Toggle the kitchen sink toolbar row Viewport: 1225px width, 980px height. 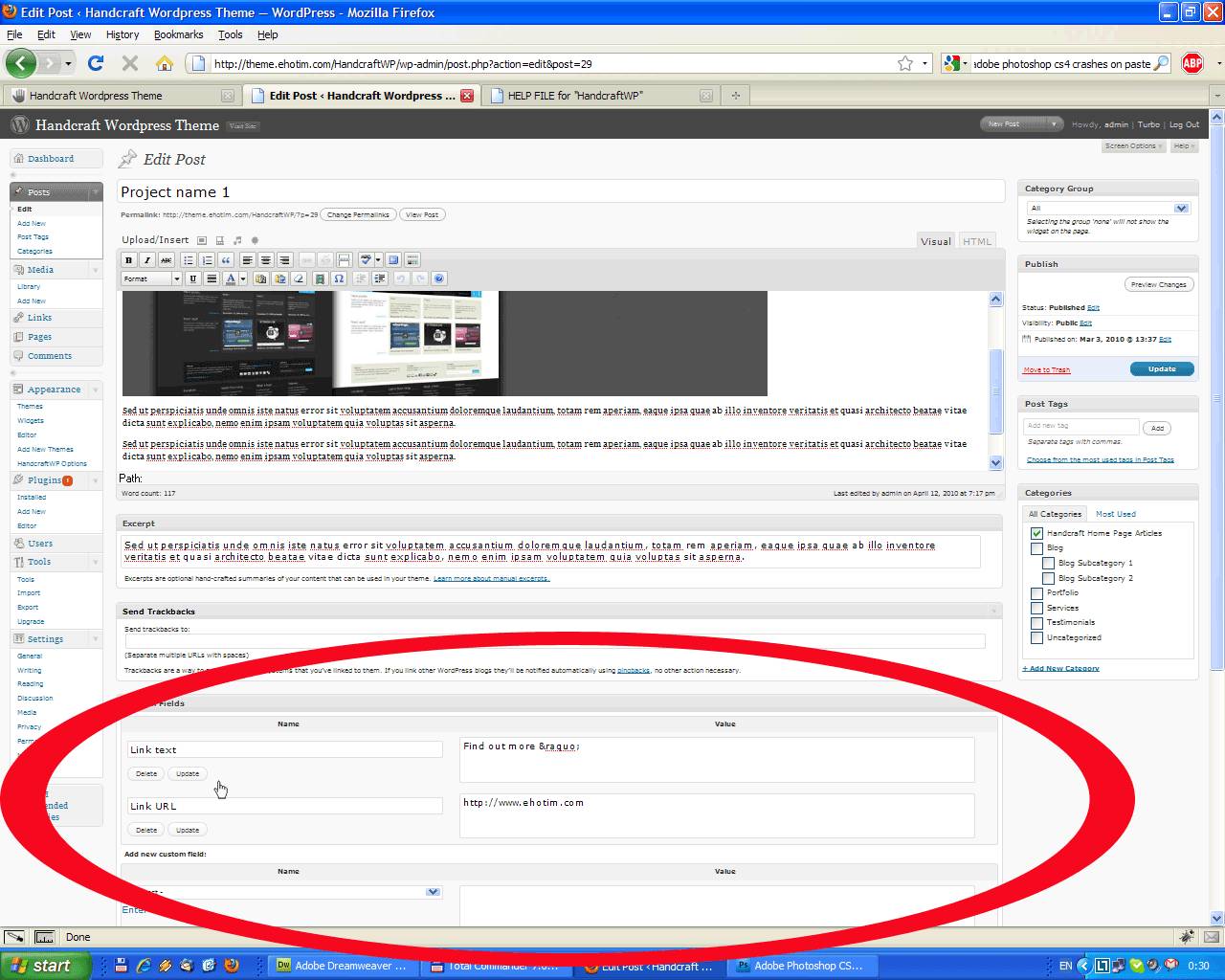pos(412,260)
